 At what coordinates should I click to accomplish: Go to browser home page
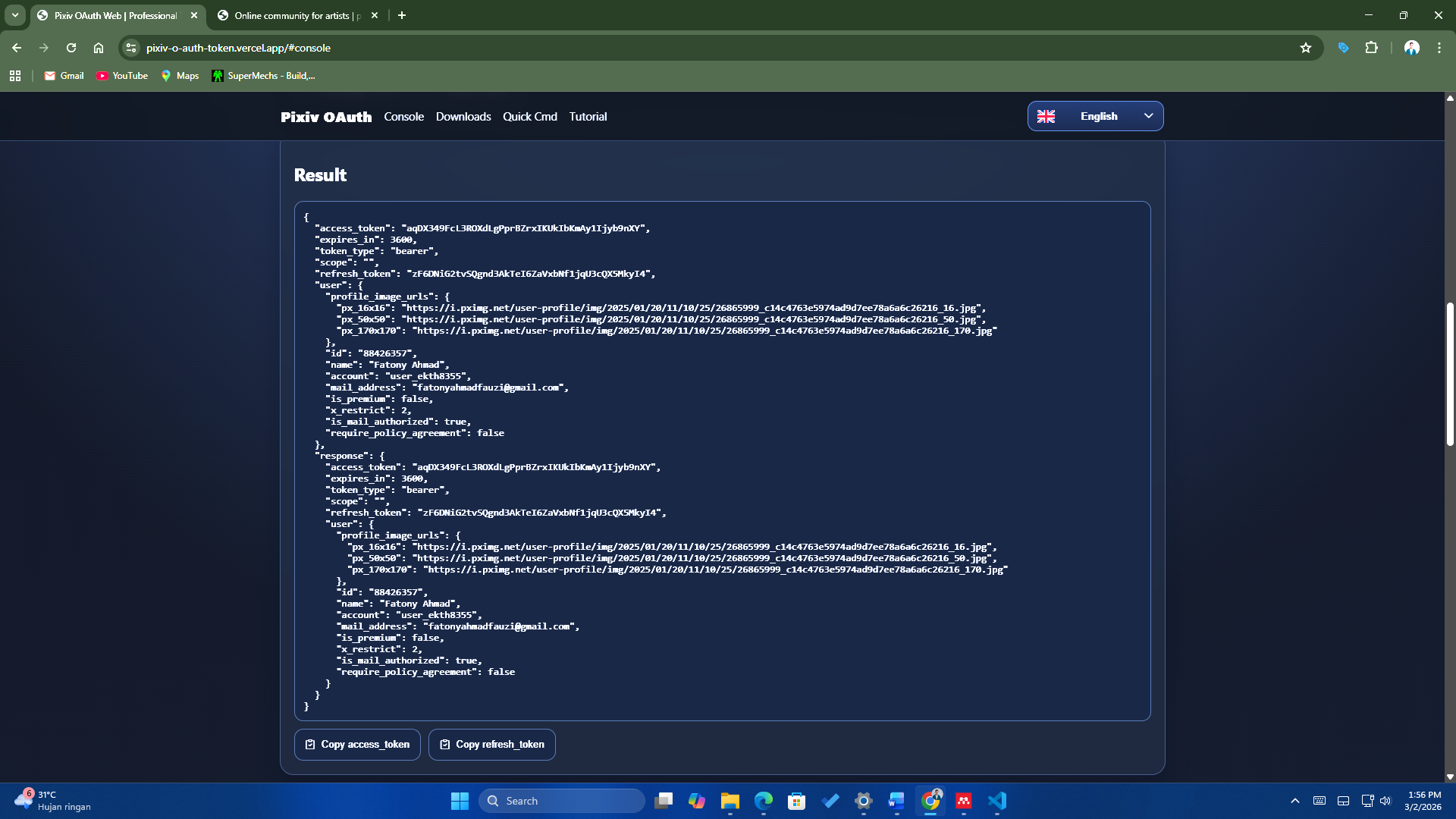99,48
